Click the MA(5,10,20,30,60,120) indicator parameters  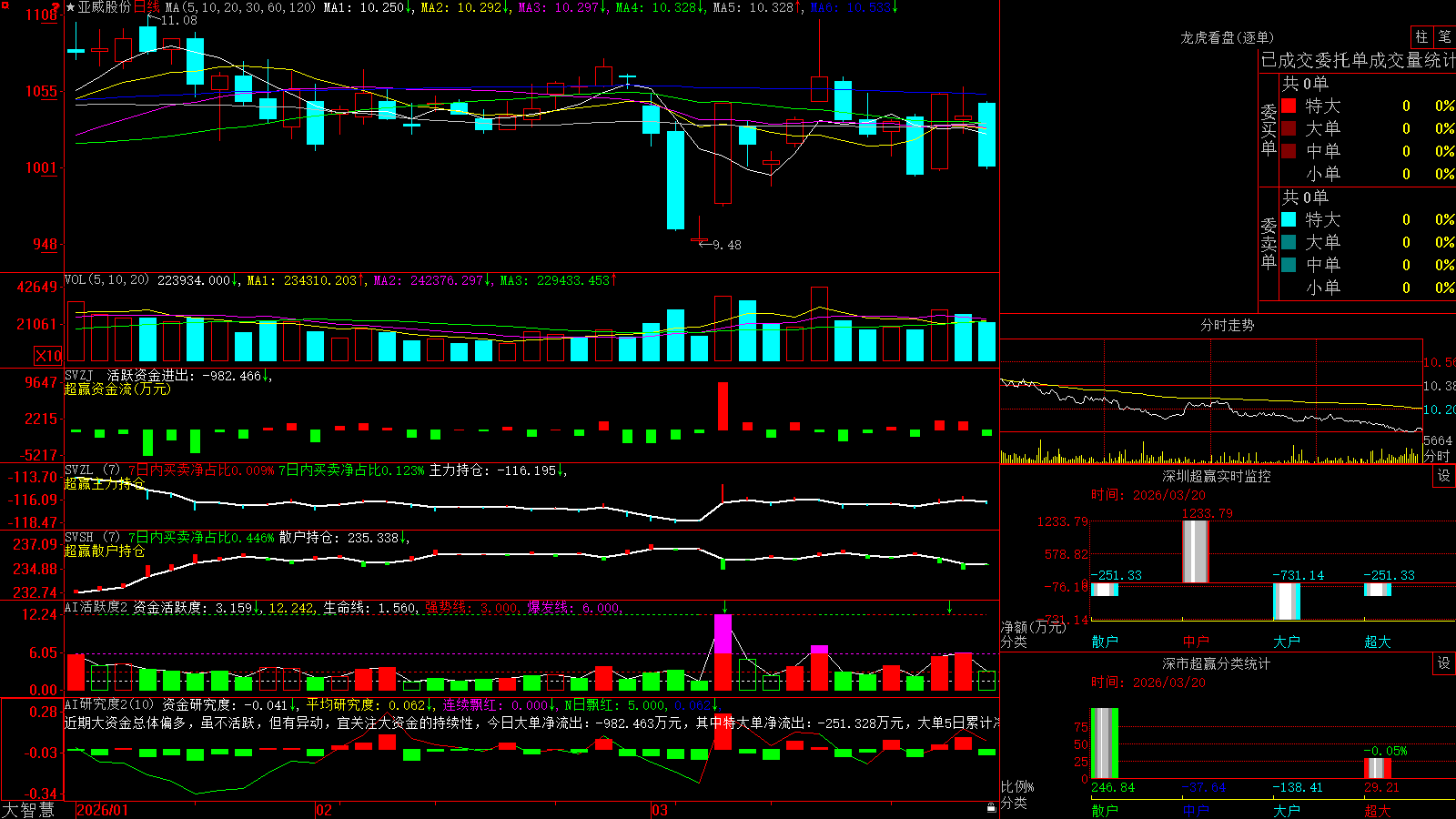pyautogui.click(x=240, y=7)
